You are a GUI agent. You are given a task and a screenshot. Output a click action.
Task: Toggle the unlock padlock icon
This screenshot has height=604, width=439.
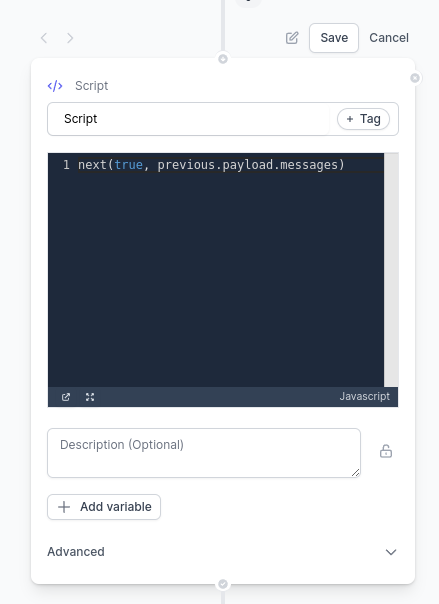[386, 451]
